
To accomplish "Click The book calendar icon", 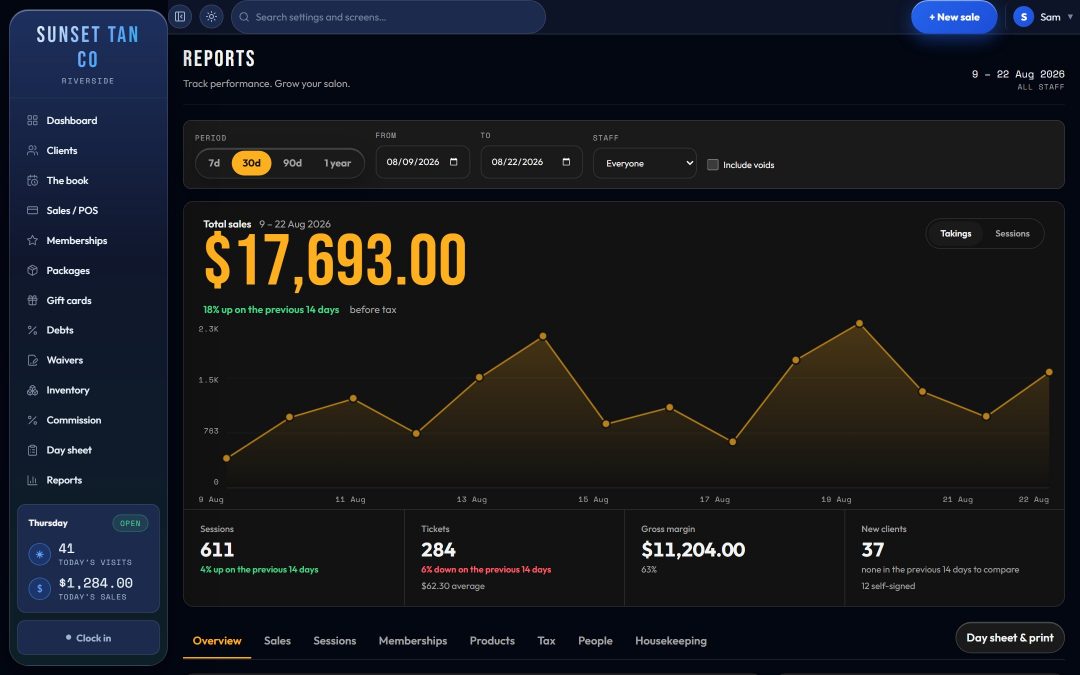I will 32,180.
